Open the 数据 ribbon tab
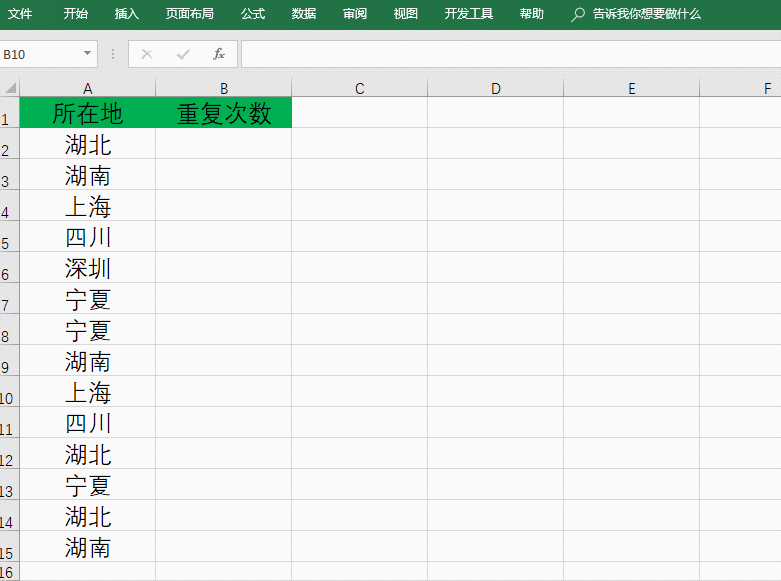Screen dimensions: 781x581 click(304, 13)
